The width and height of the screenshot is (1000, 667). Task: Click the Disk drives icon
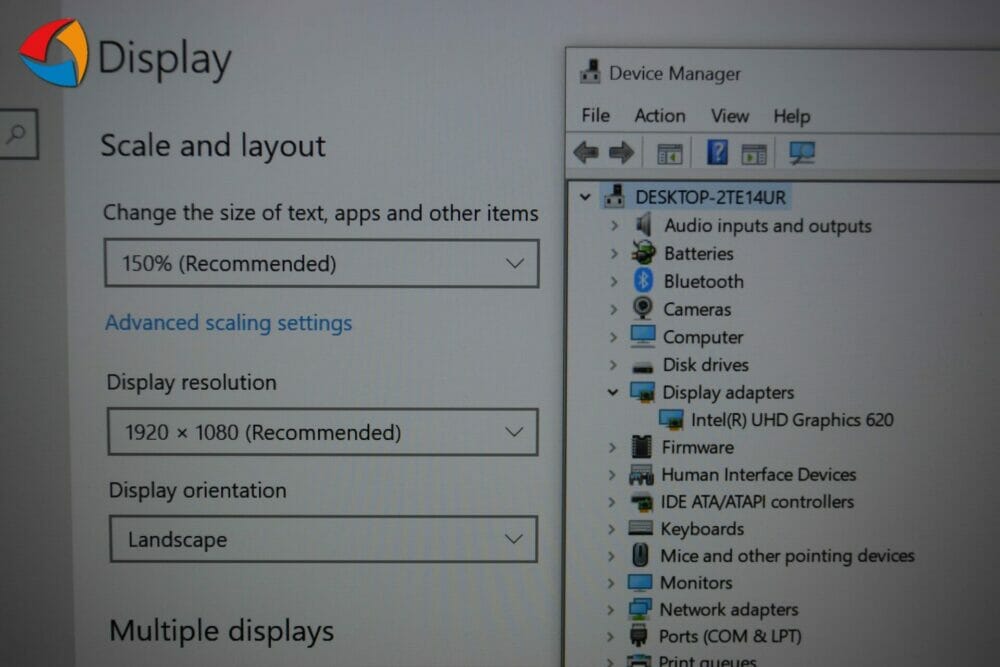642,366
